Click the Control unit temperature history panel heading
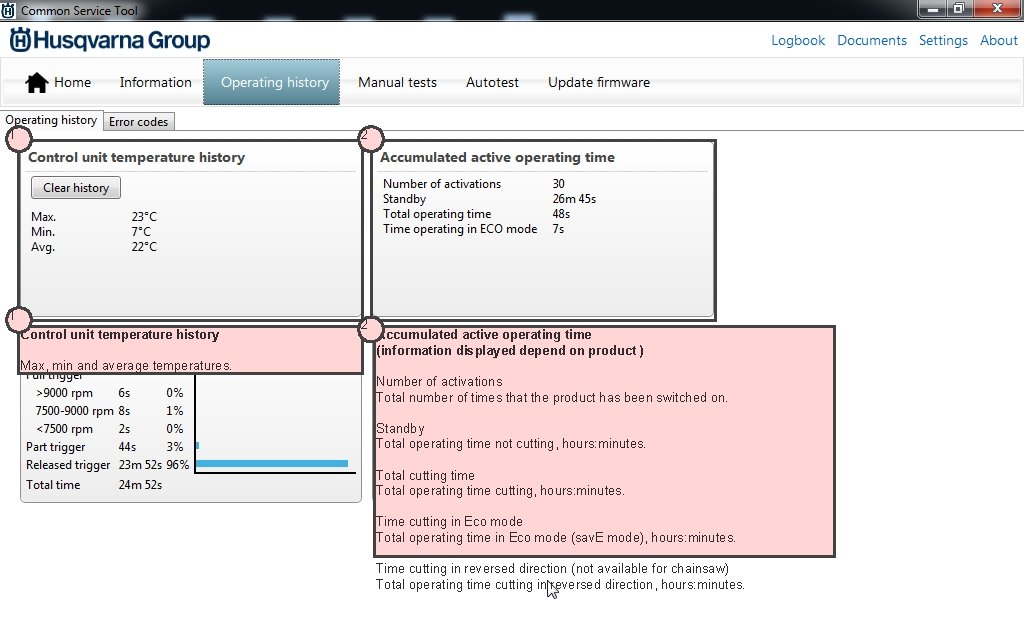This screenshot has width=1024, height=640. click(136, 157)
